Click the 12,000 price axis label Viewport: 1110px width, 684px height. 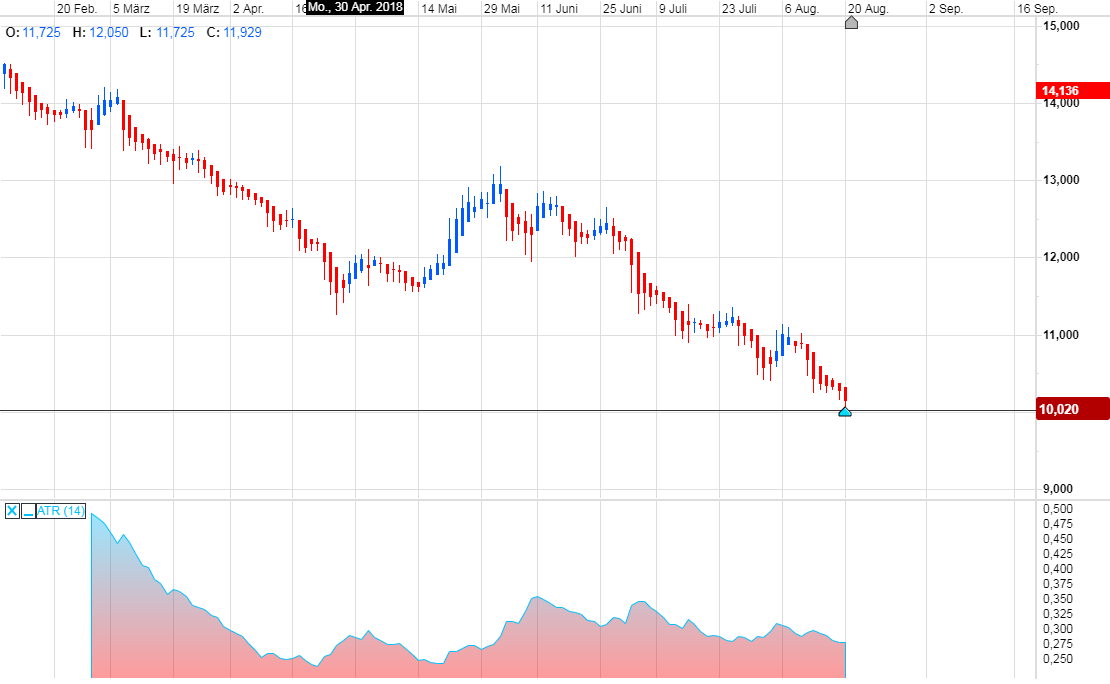[x=1061, y=257]
